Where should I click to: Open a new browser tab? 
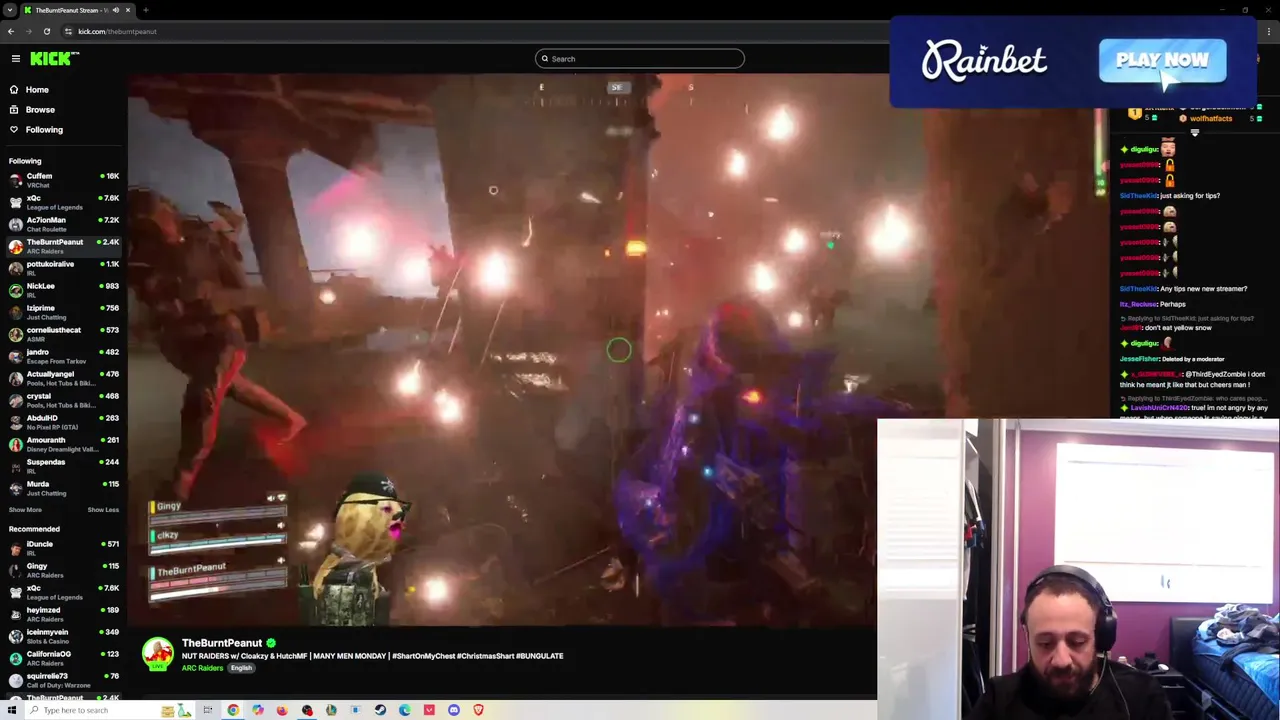(x=146, y=10)
